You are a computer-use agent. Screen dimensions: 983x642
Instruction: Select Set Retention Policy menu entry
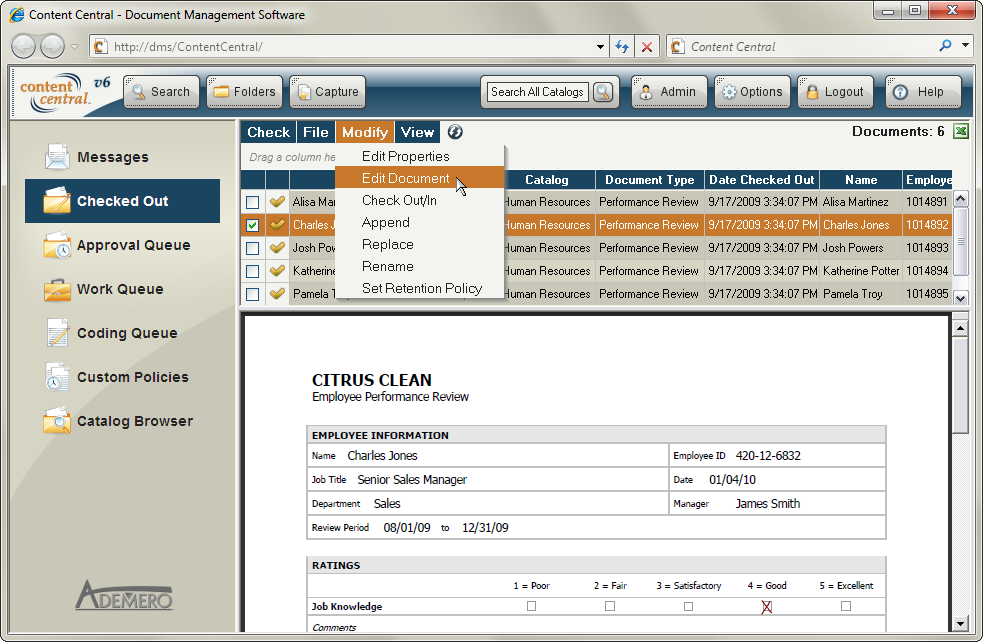421,288
